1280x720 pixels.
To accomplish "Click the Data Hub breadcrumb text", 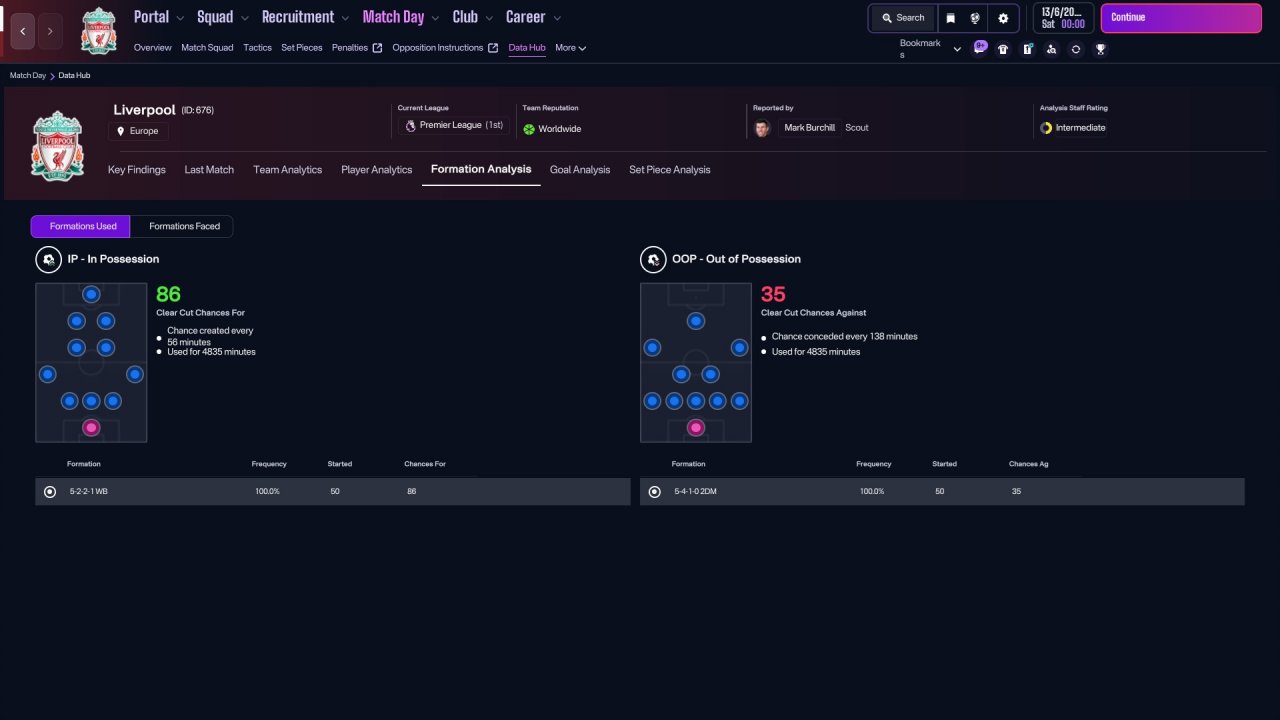I will click(74, 76).
